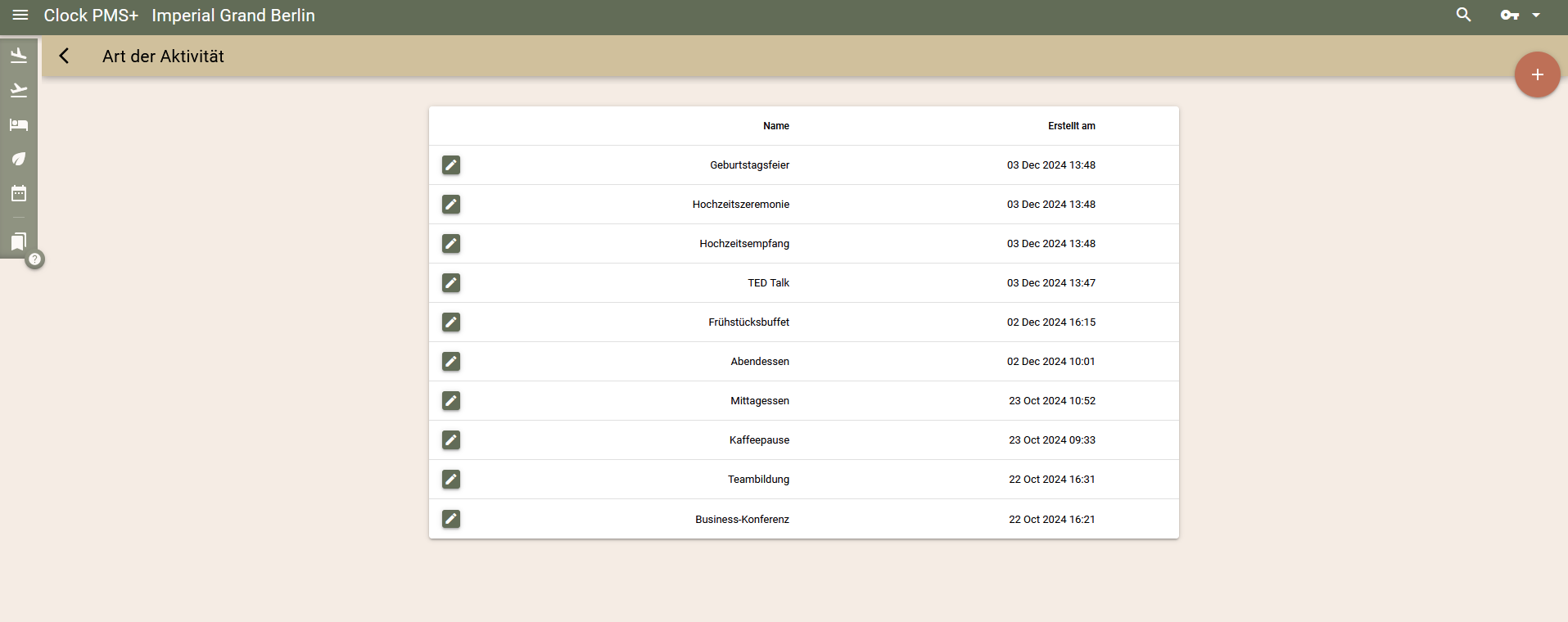Viewport: 1568px width, 622px height.
Task: Edit the Hochzeitszeremonie activity type
Action: pyautogui.click(x=451, y=205)
